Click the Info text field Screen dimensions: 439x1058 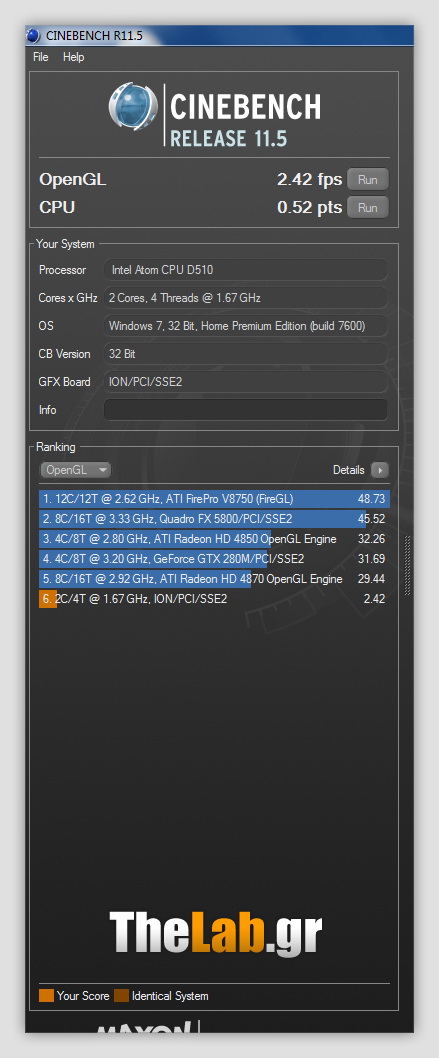[245, 410]
